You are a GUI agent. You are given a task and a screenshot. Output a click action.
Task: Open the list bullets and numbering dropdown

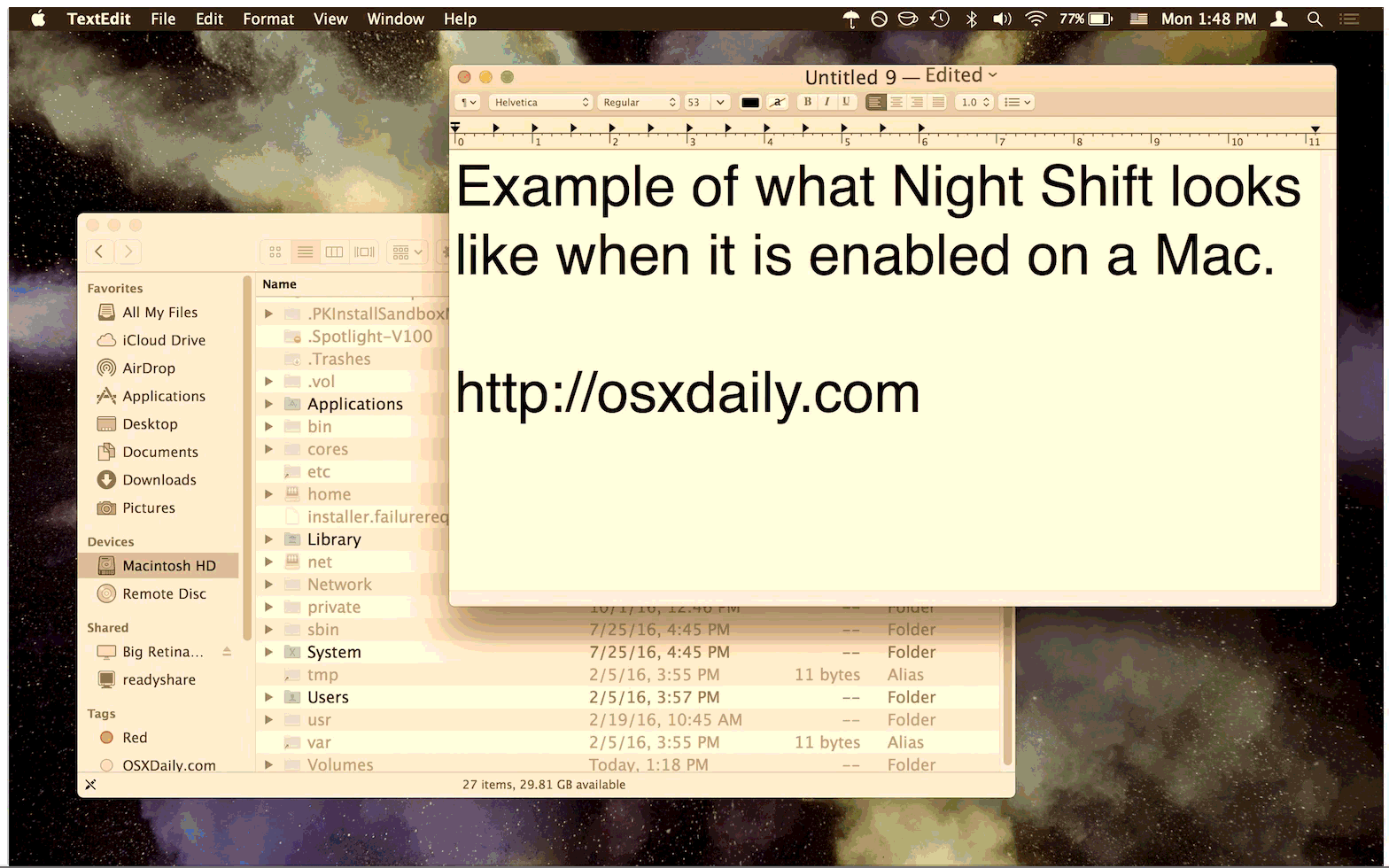point(1017,103)
